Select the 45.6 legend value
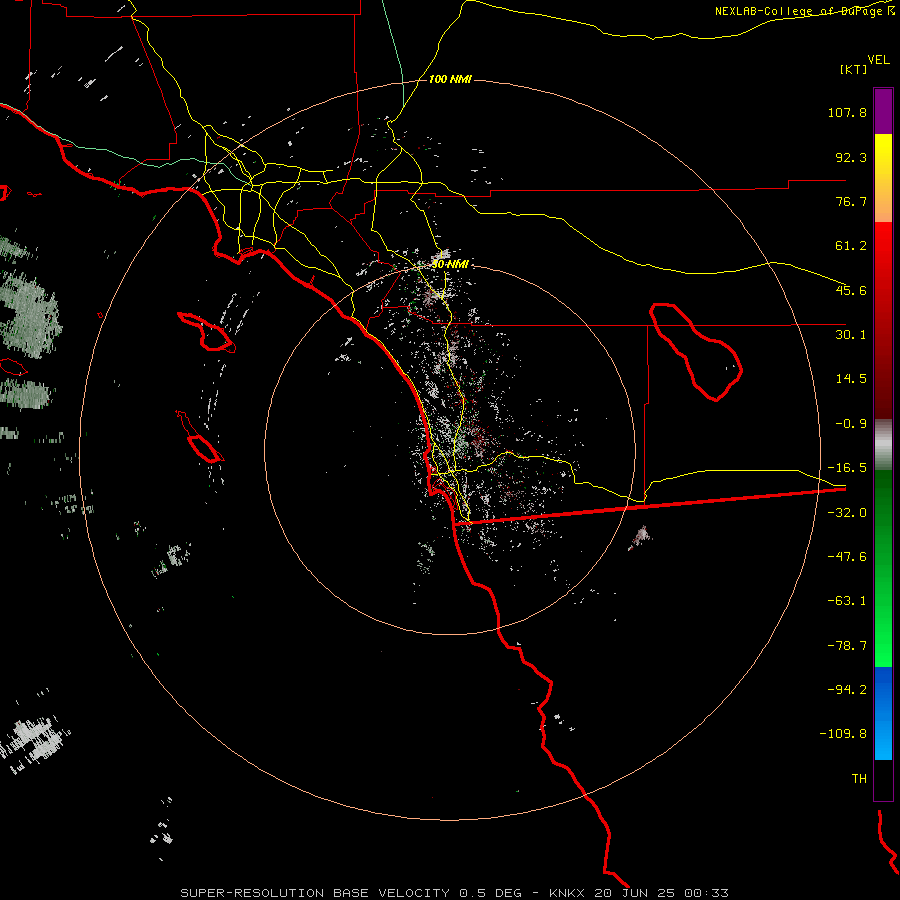Image resolution: width=900 pixels, height=900 pixels. coord(851,290)
